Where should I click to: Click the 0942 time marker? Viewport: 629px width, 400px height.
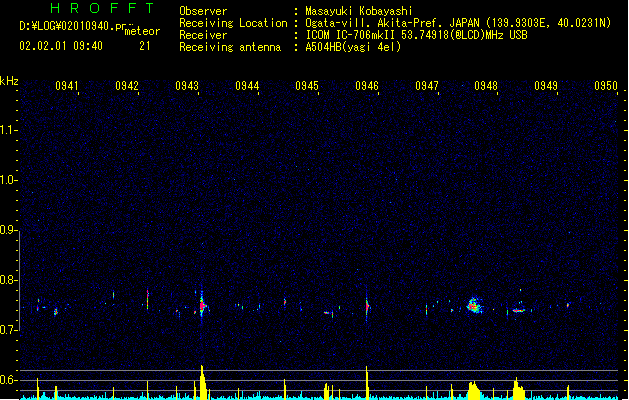(127, 86)
